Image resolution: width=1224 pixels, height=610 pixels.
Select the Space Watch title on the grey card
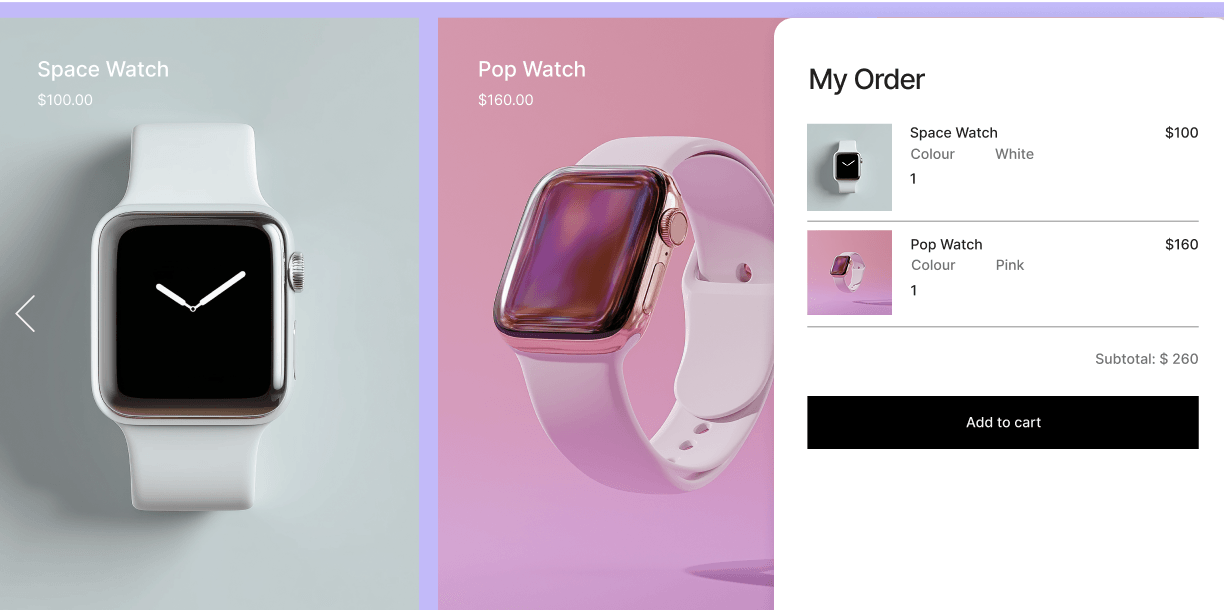click(x=103, y=70)
